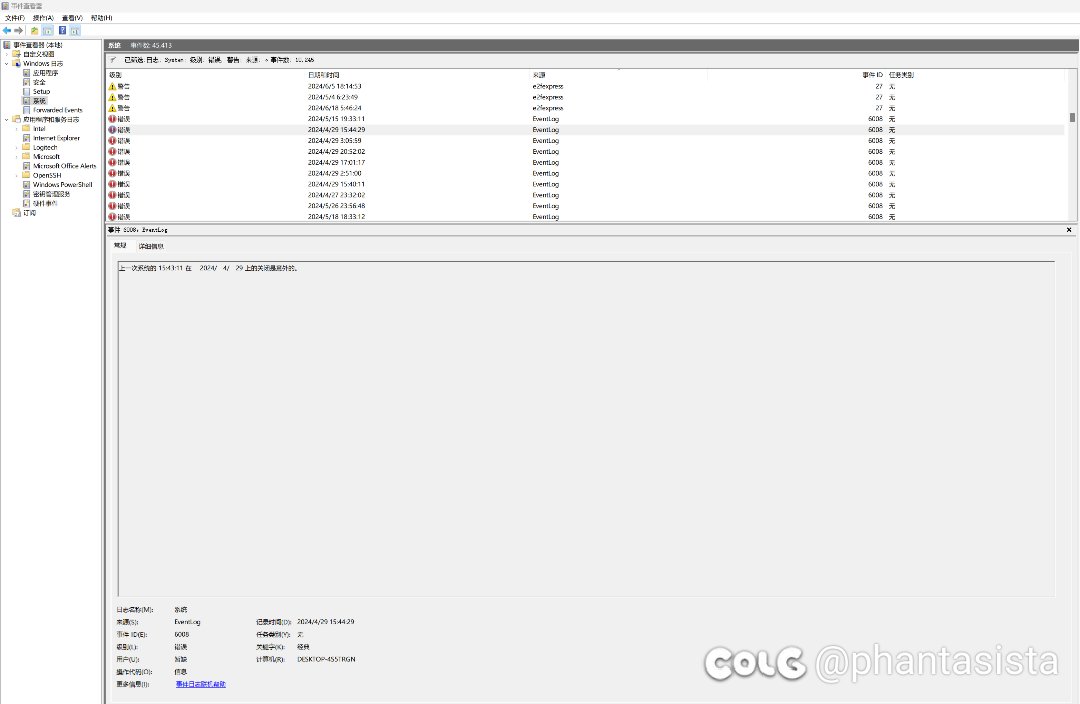The width and height of the screenshot is (1080, 704).
Task: Select the Setup log icon
Action: pos(27,91)
